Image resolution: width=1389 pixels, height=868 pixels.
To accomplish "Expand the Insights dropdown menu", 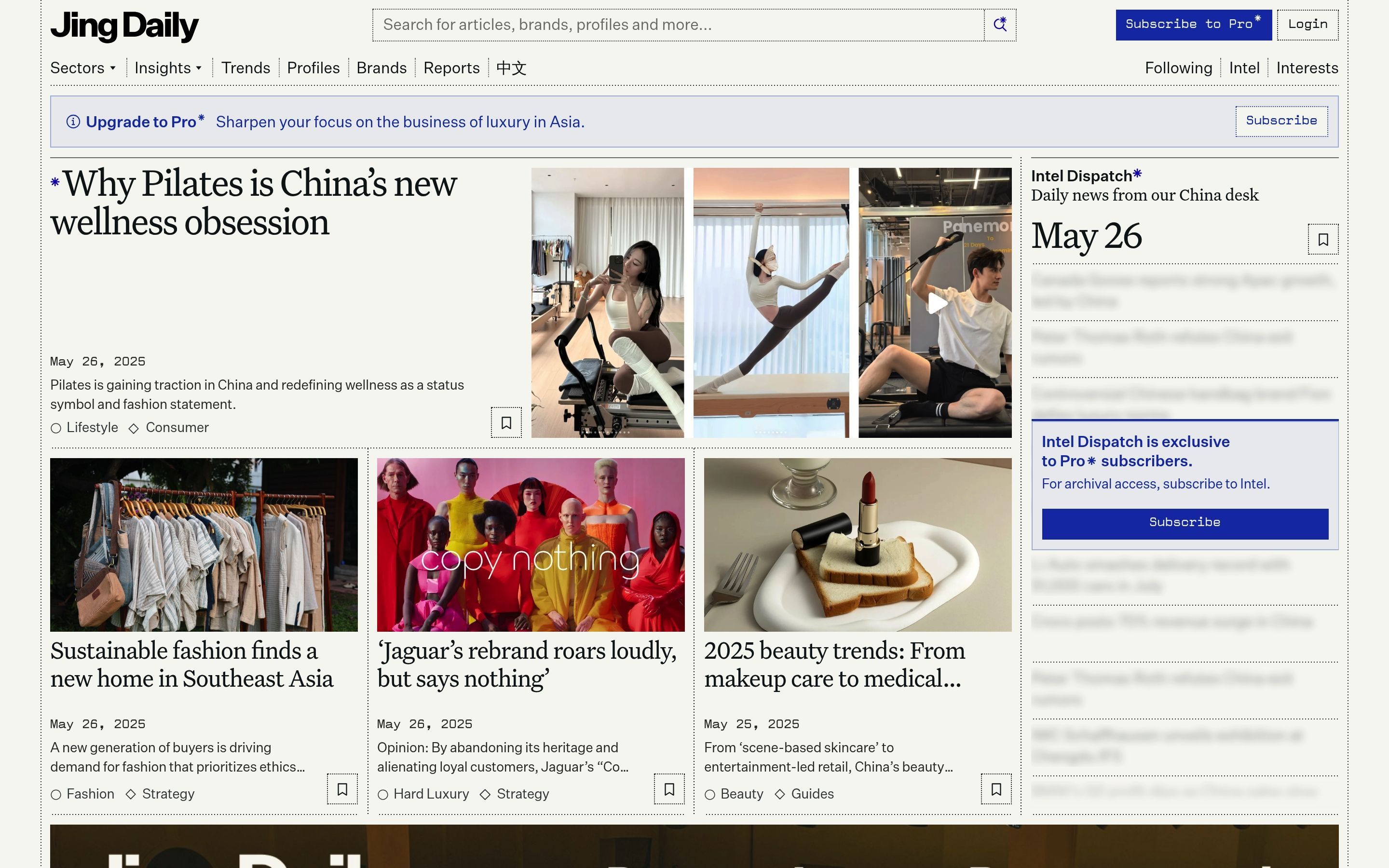I will (168, 68).
